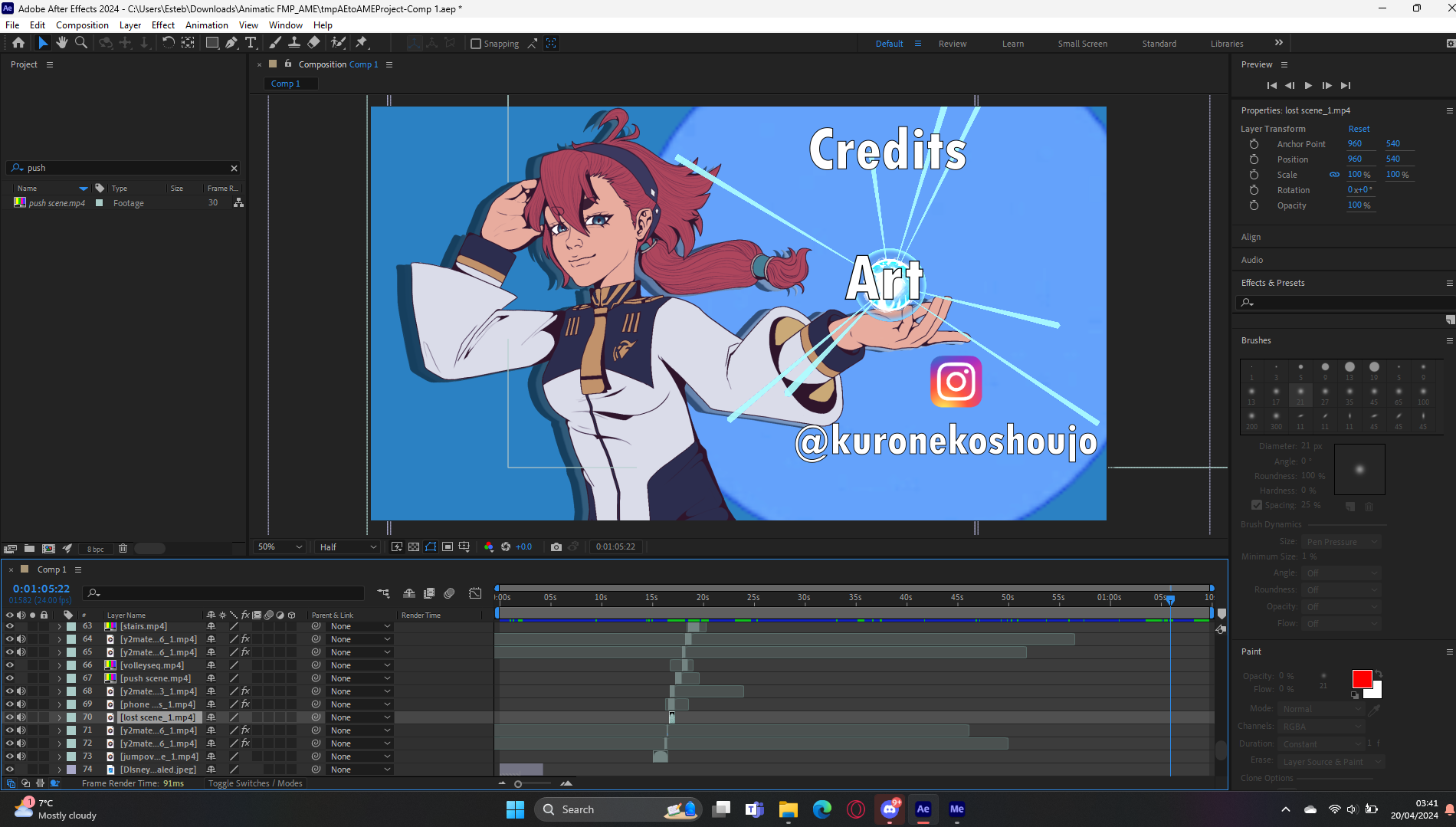The image size is (1456, 827).
Task: Click Reset in Layer Transform
Action: [1359, 129]
